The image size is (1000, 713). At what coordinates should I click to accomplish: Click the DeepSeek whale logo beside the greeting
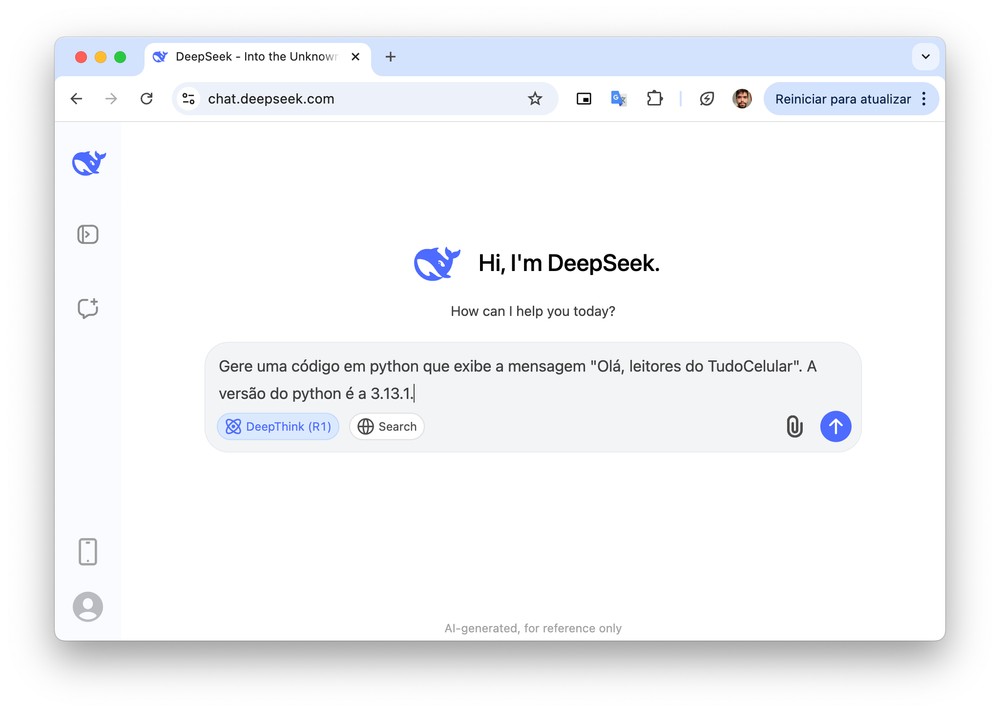point(437,263)
